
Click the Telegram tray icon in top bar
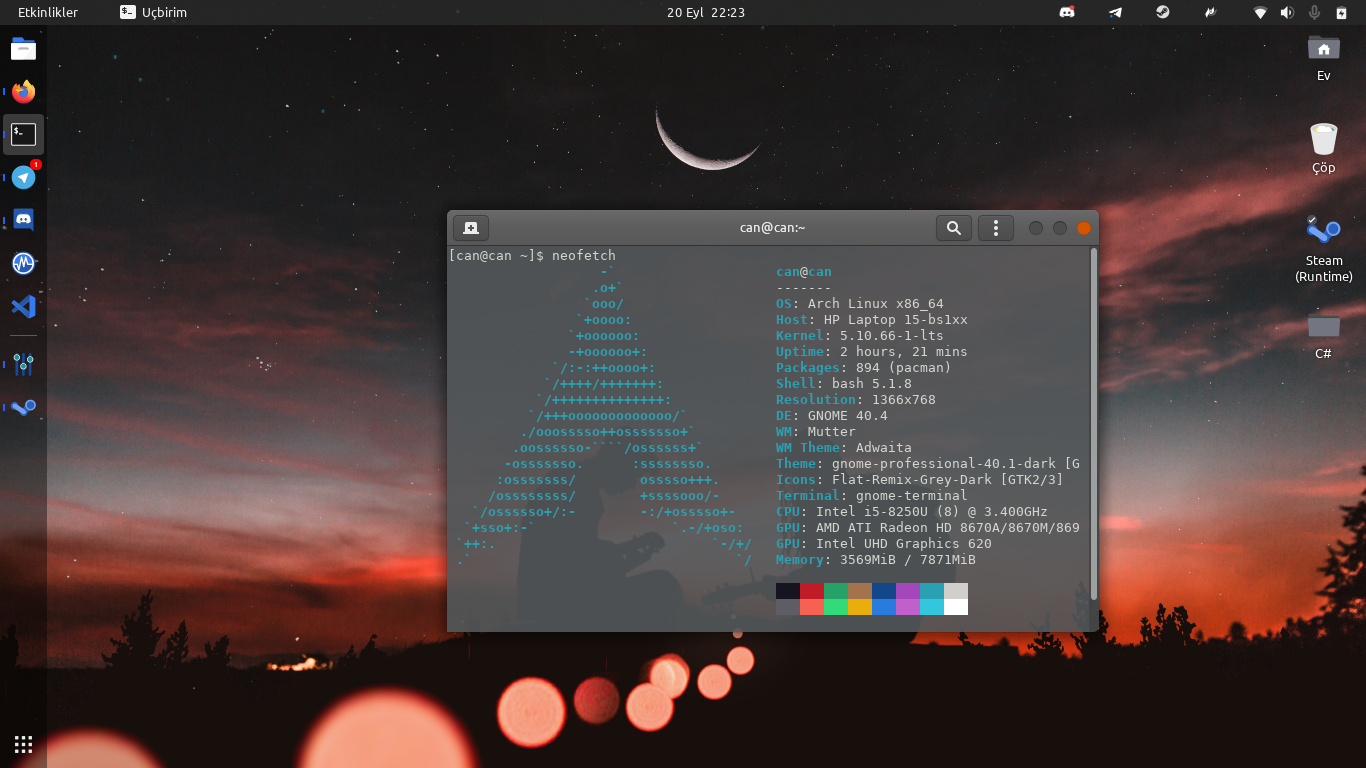pos(1115,13)
